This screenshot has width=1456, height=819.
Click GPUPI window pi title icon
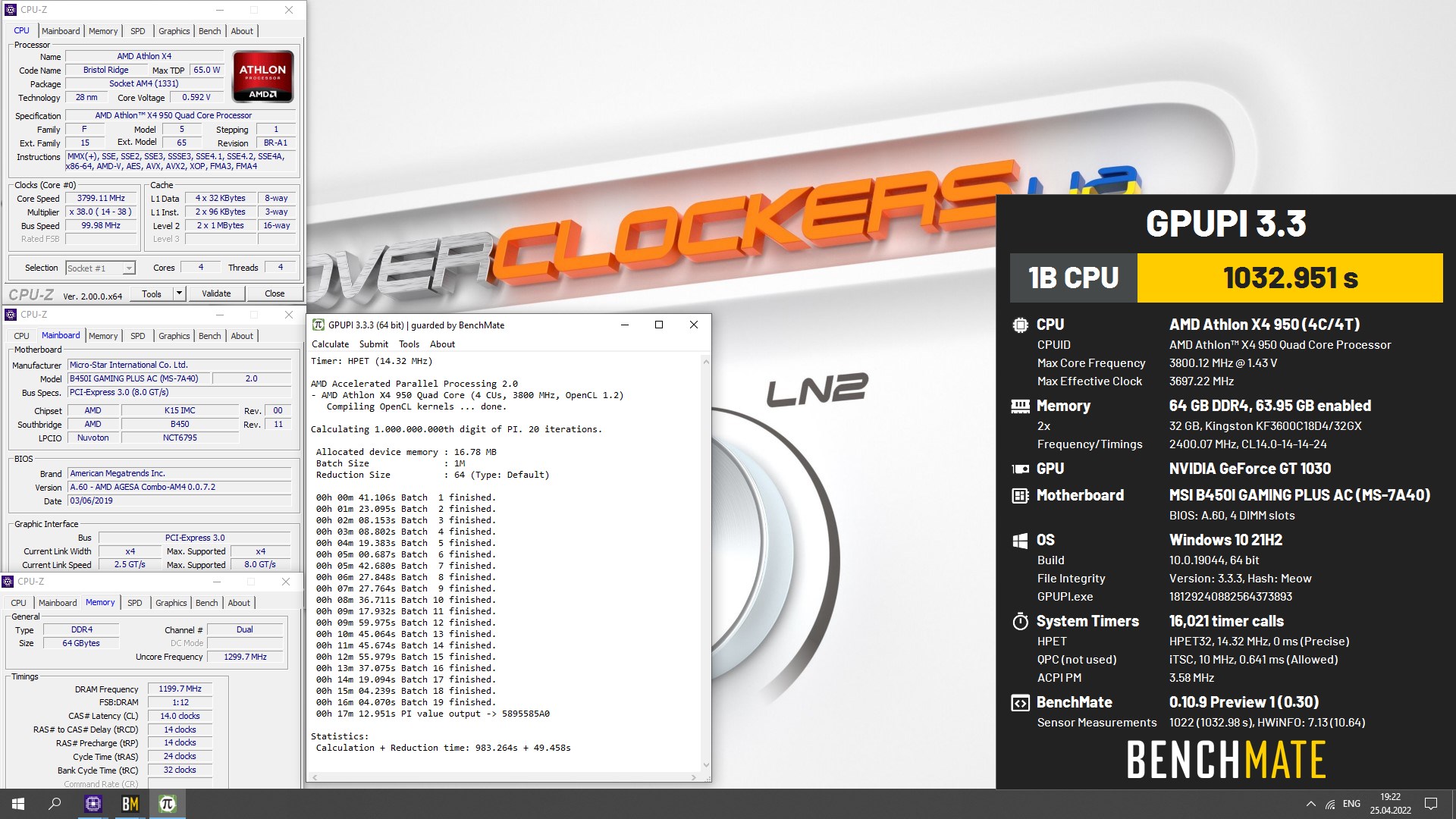coord(318,325)
